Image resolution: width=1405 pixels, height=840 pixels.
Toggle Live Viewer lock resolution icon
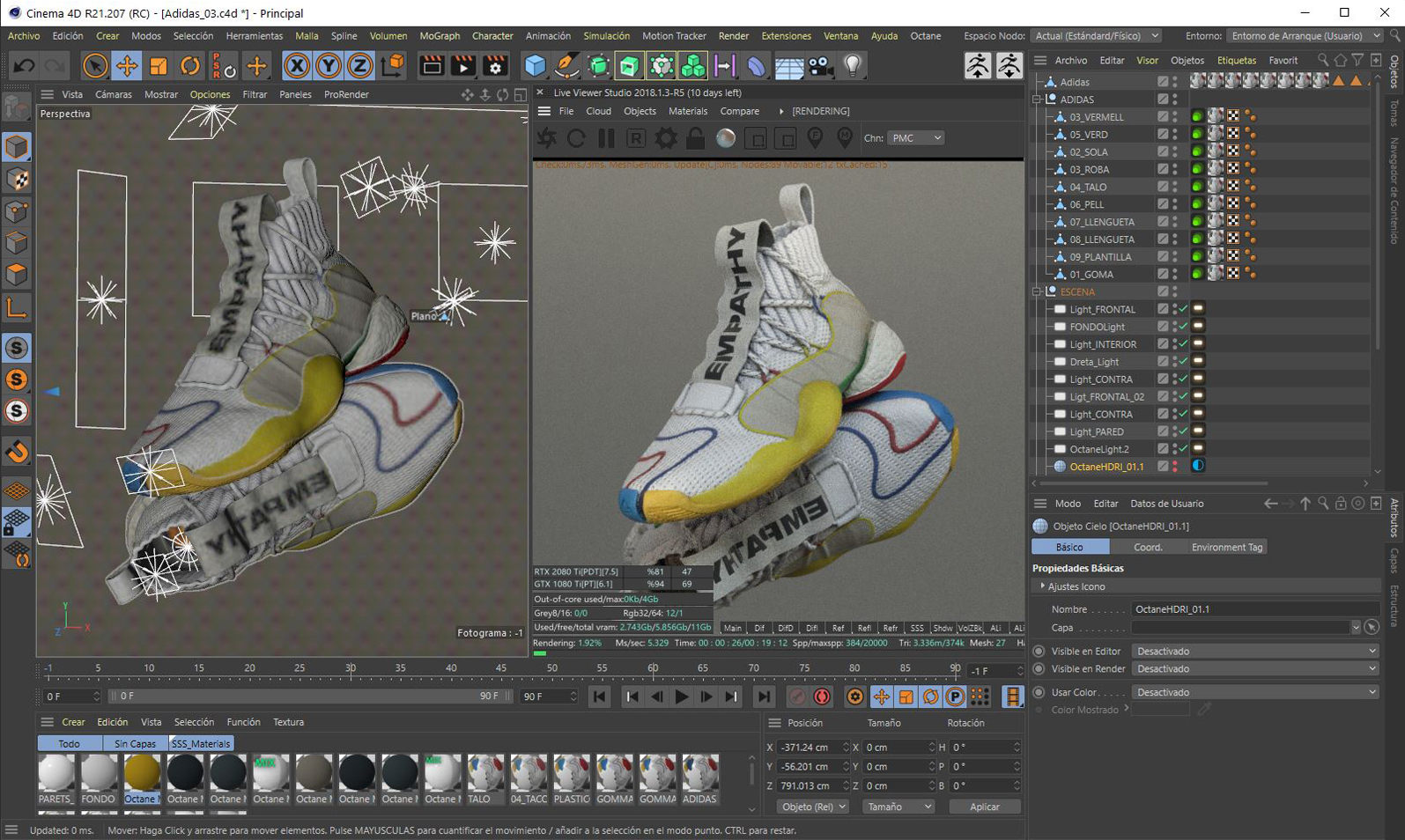[696, 138]
